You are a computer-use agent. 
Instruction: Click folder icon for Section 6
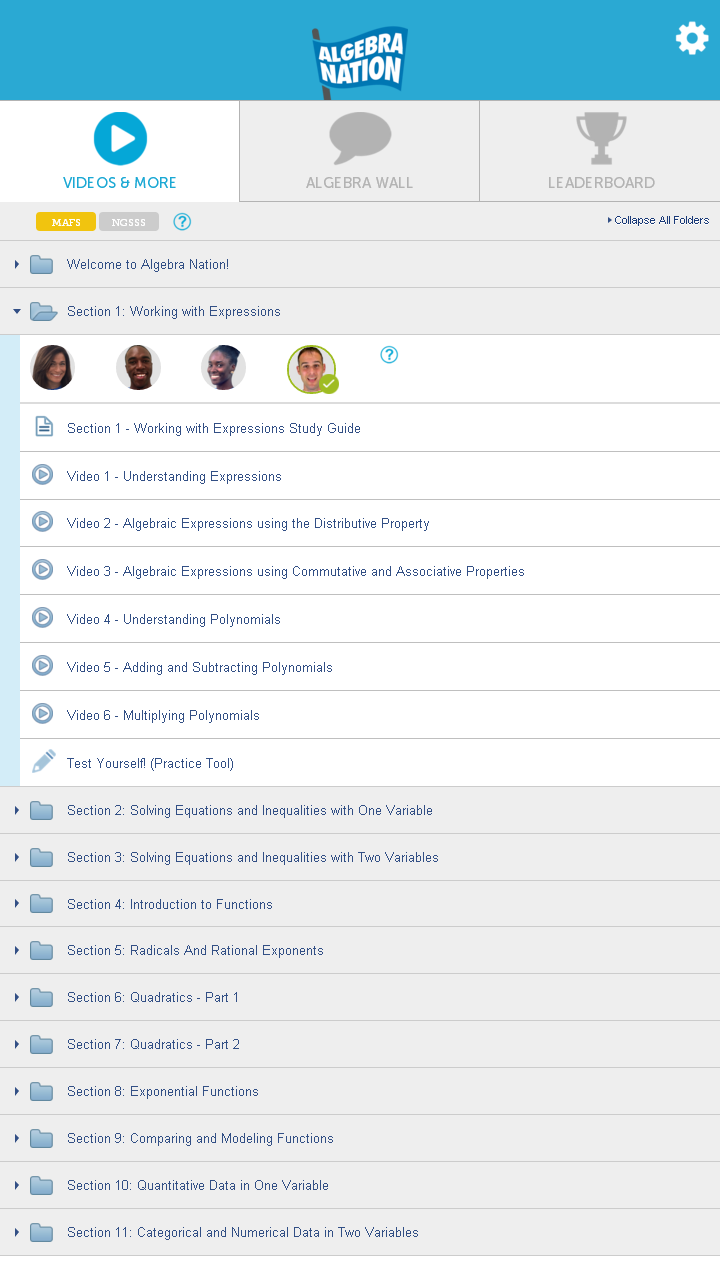click(41, 997)
